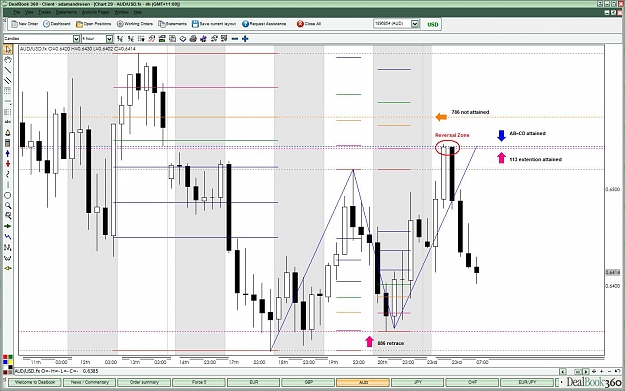
Task: Place a blue up arrow marker
Action: 8,153
